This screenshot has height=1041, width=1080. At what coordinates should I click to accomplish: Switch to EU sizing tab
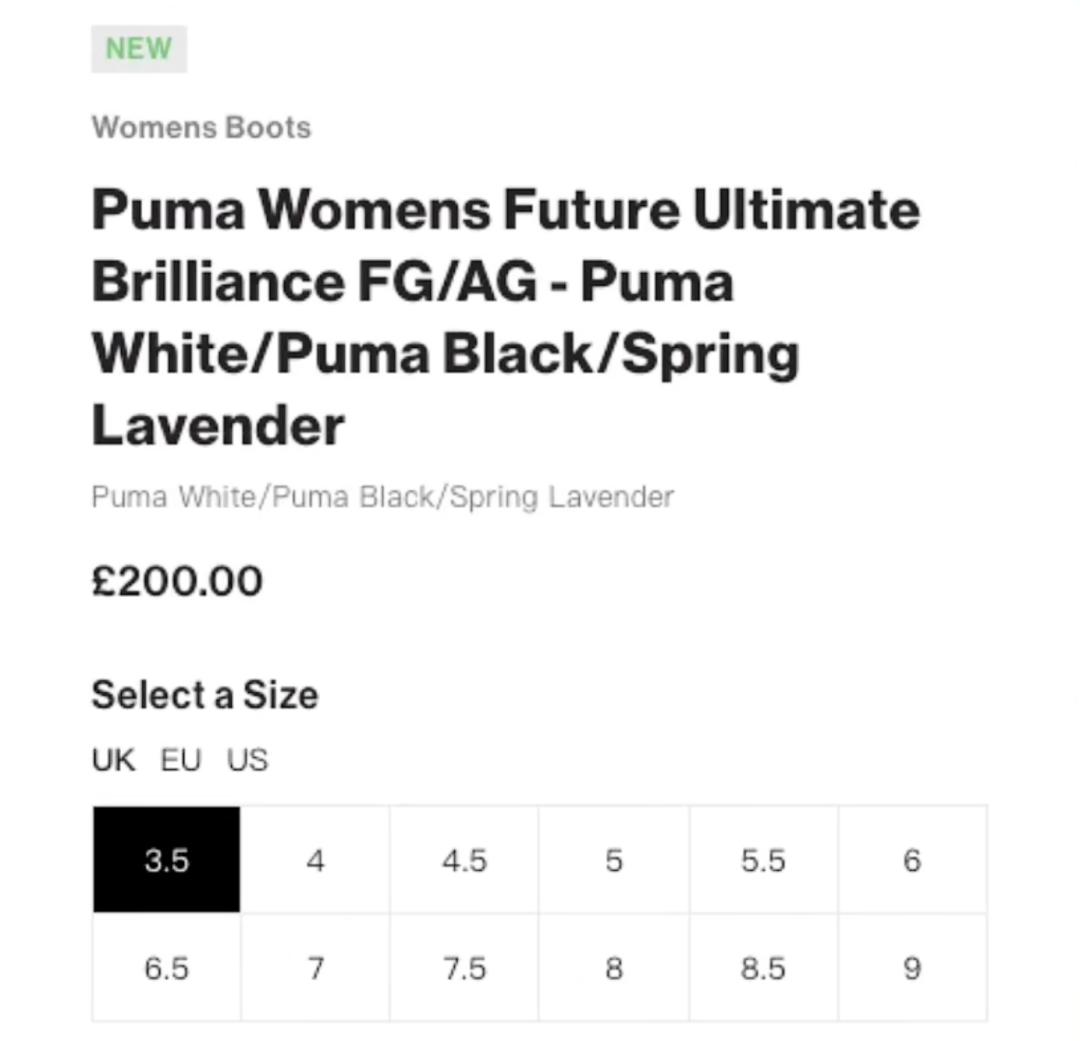tap(180, 760)
